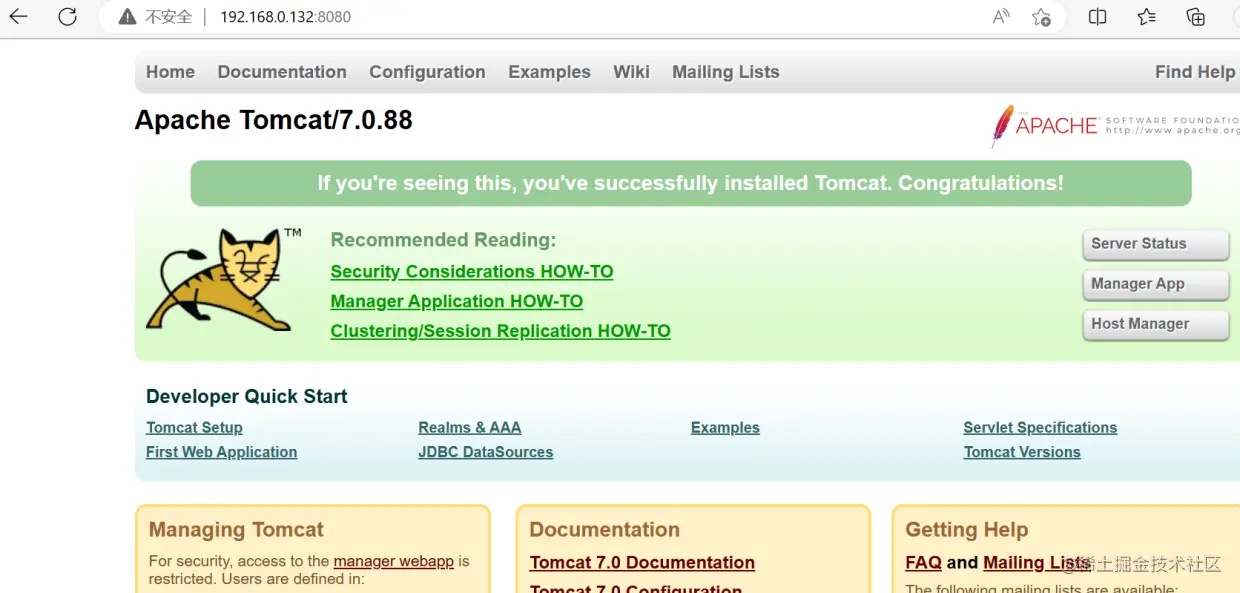
Task: Open Manager Application HOW-TO link
Action: pos(457,301)
